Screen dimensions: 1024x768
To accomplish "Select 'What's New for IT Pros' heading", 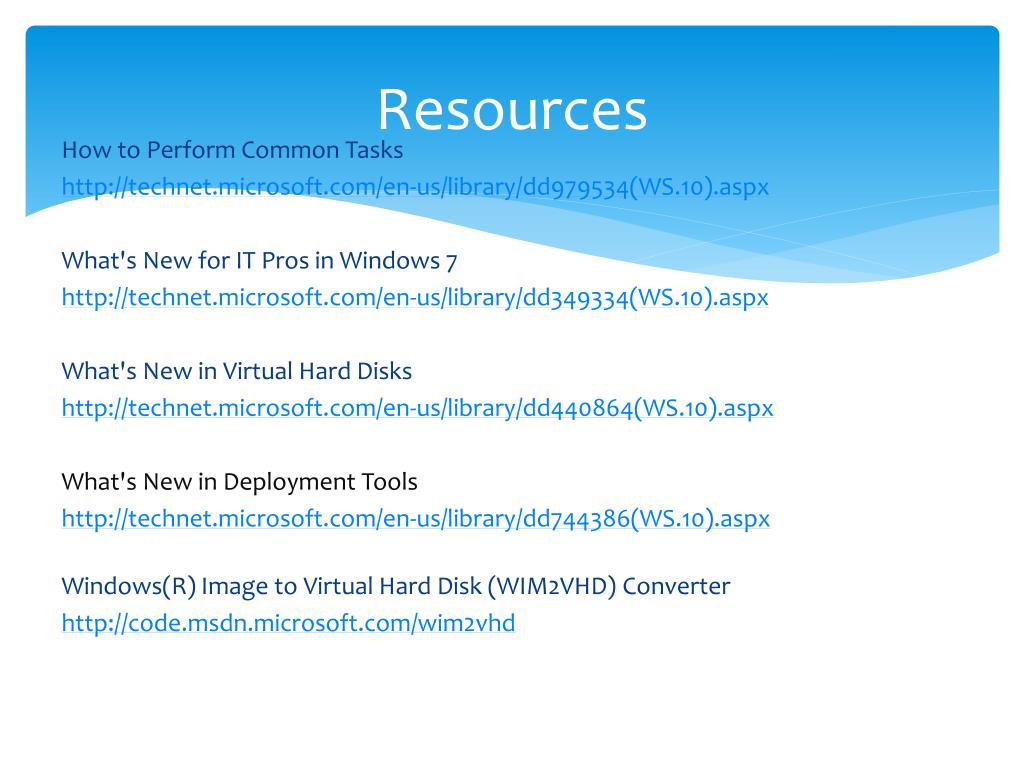I will coord(259,261).
